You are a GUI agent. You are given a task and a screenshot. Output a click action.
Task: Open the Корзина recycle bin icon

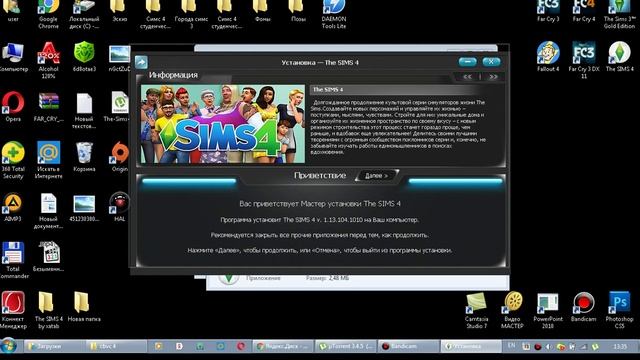point(84,157)
